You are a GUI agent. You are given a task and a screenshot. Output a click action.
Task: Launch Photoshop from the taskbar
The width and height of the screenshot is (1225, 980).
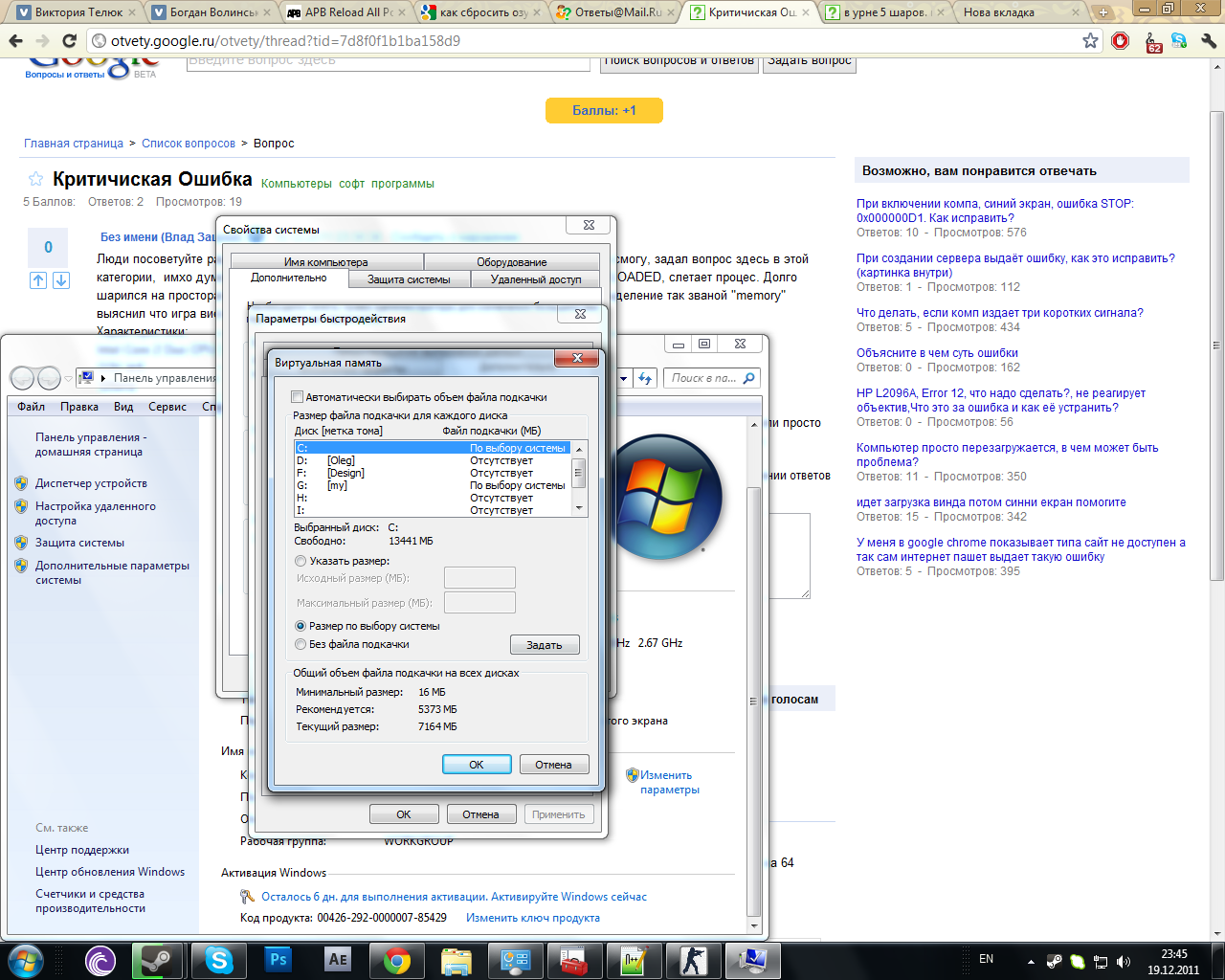pyautogui.click(x=278, y=960)
